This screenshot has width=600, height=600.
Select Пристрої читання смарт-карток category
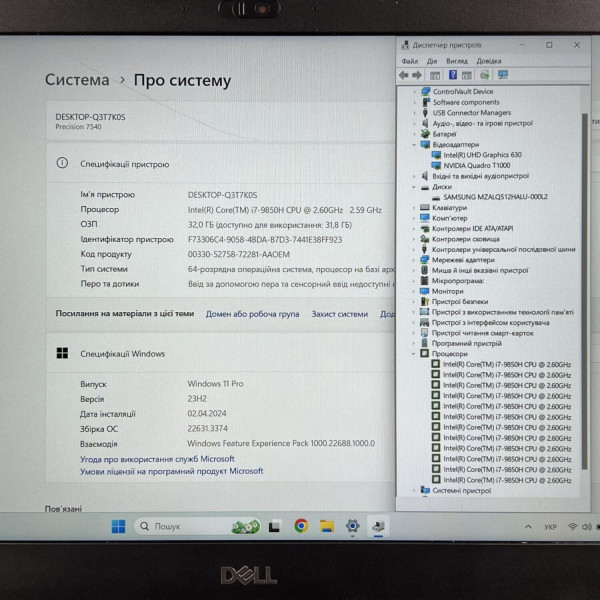(x=483, y=333)
